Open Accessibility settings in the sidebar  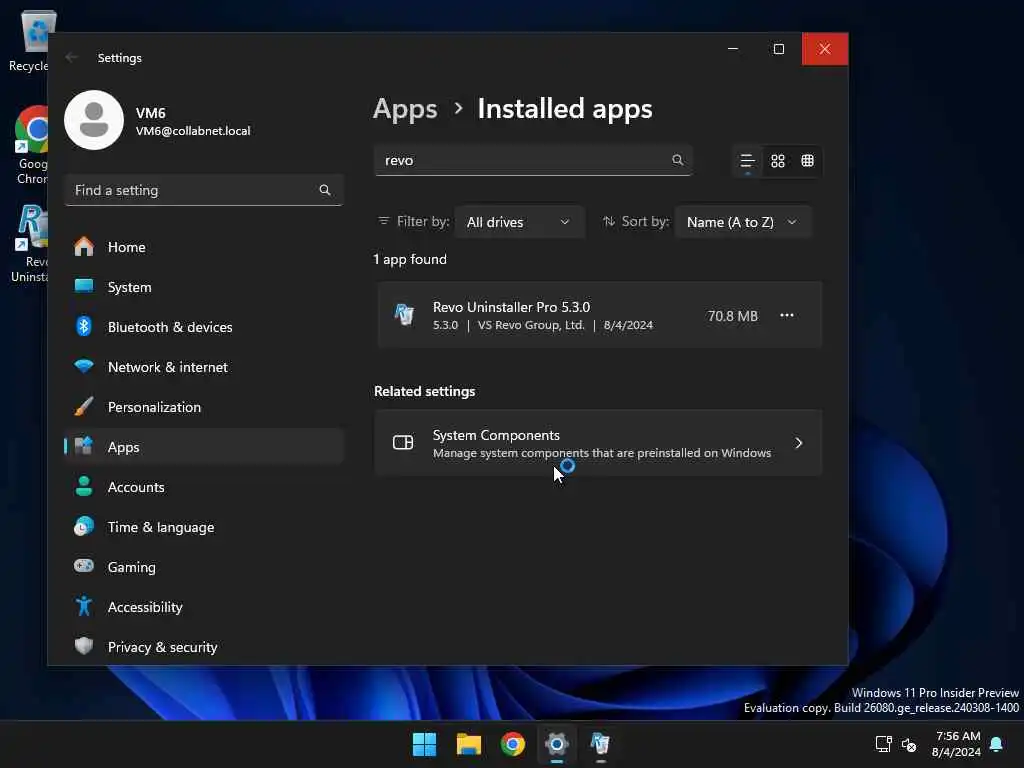(204, 607)
